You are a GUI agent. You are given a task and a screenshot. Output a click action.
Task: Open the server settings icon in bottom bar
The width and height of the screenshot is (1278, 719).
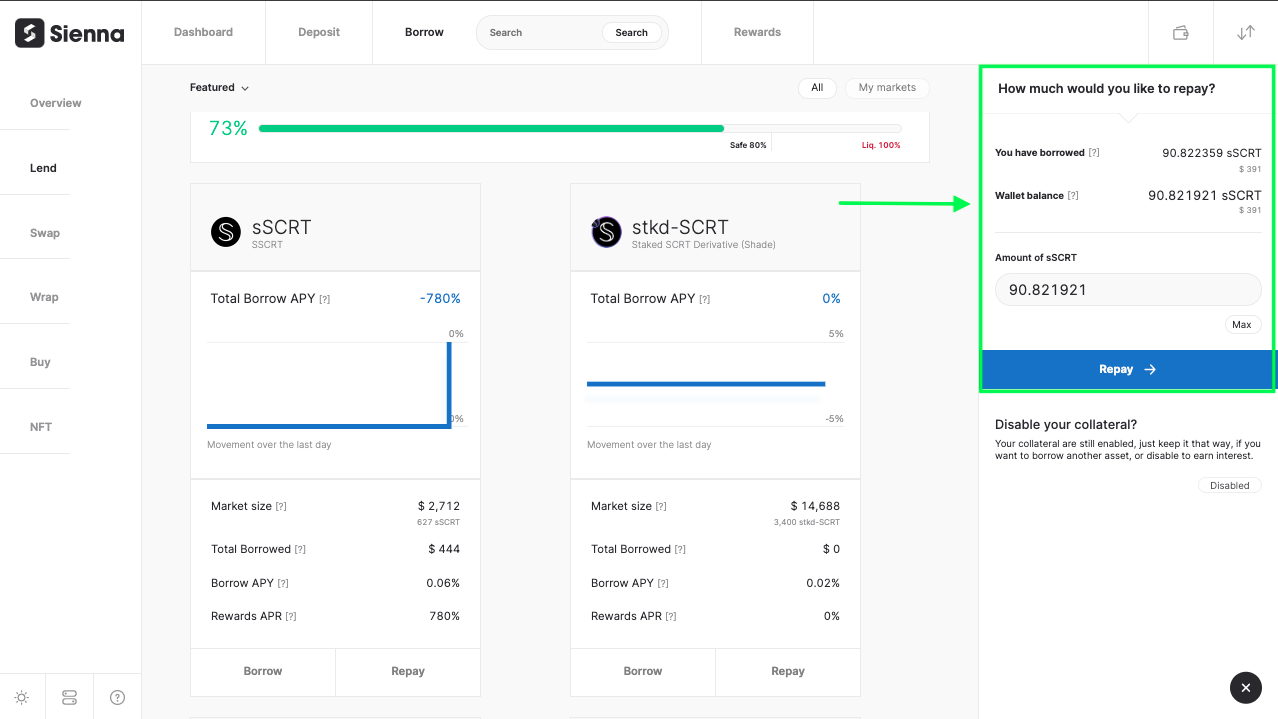[x=69, y=697]
